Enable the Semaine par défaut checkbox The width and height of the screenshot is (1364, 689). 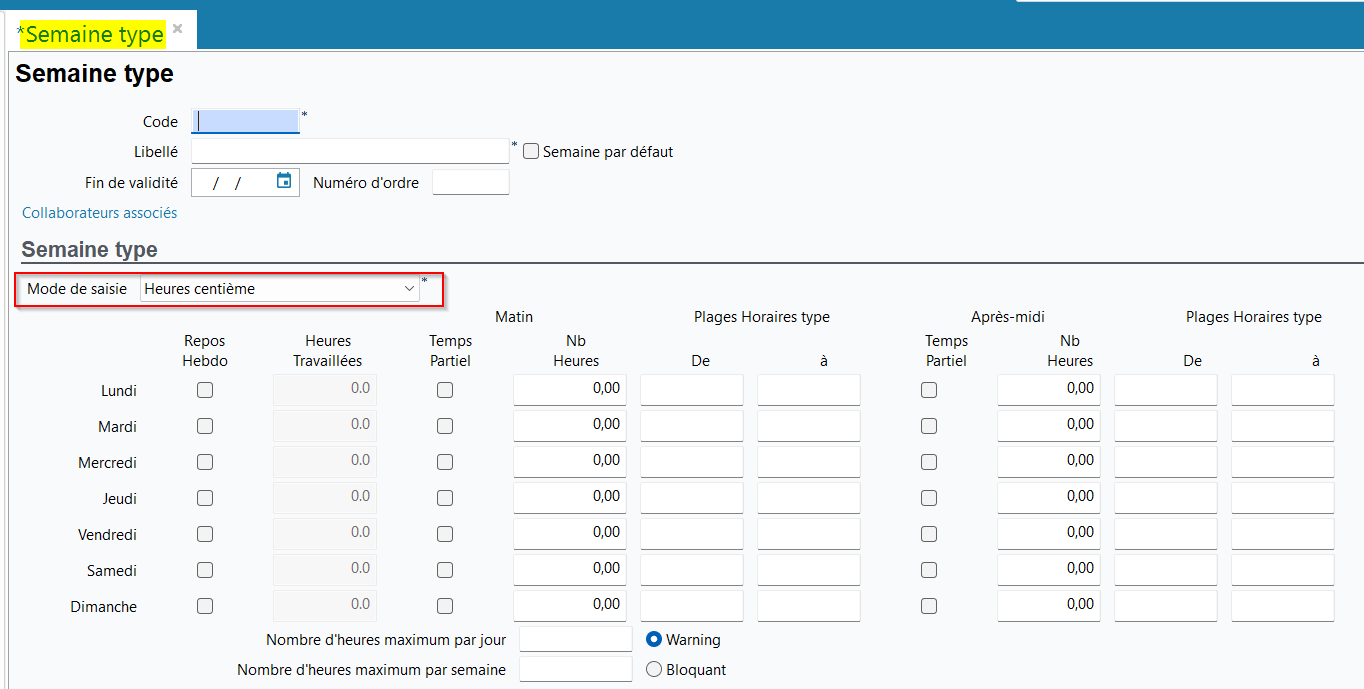531,152
